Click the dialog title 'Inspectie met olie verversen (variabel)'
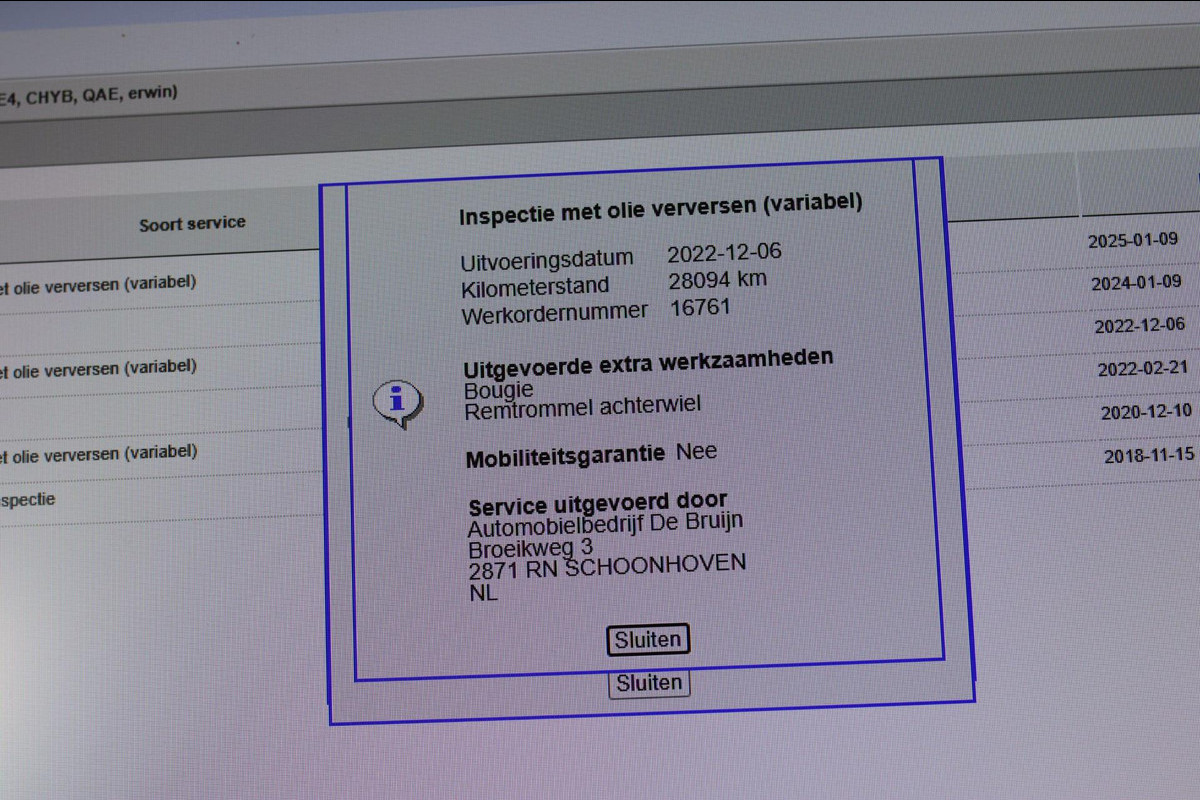This screenshot has height=800, width=1200. pos(660,208)
